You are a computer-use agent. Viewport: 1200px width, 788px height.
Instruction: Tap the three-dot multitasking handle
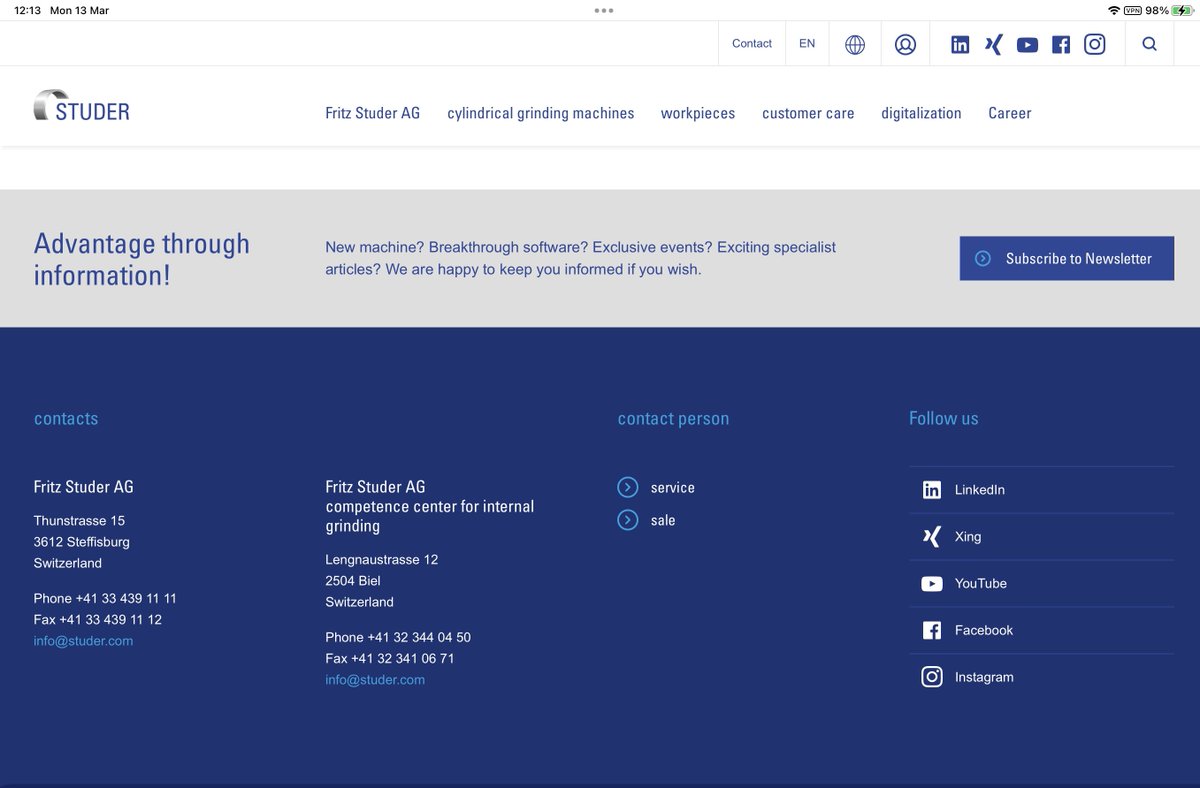click(604, 10)
